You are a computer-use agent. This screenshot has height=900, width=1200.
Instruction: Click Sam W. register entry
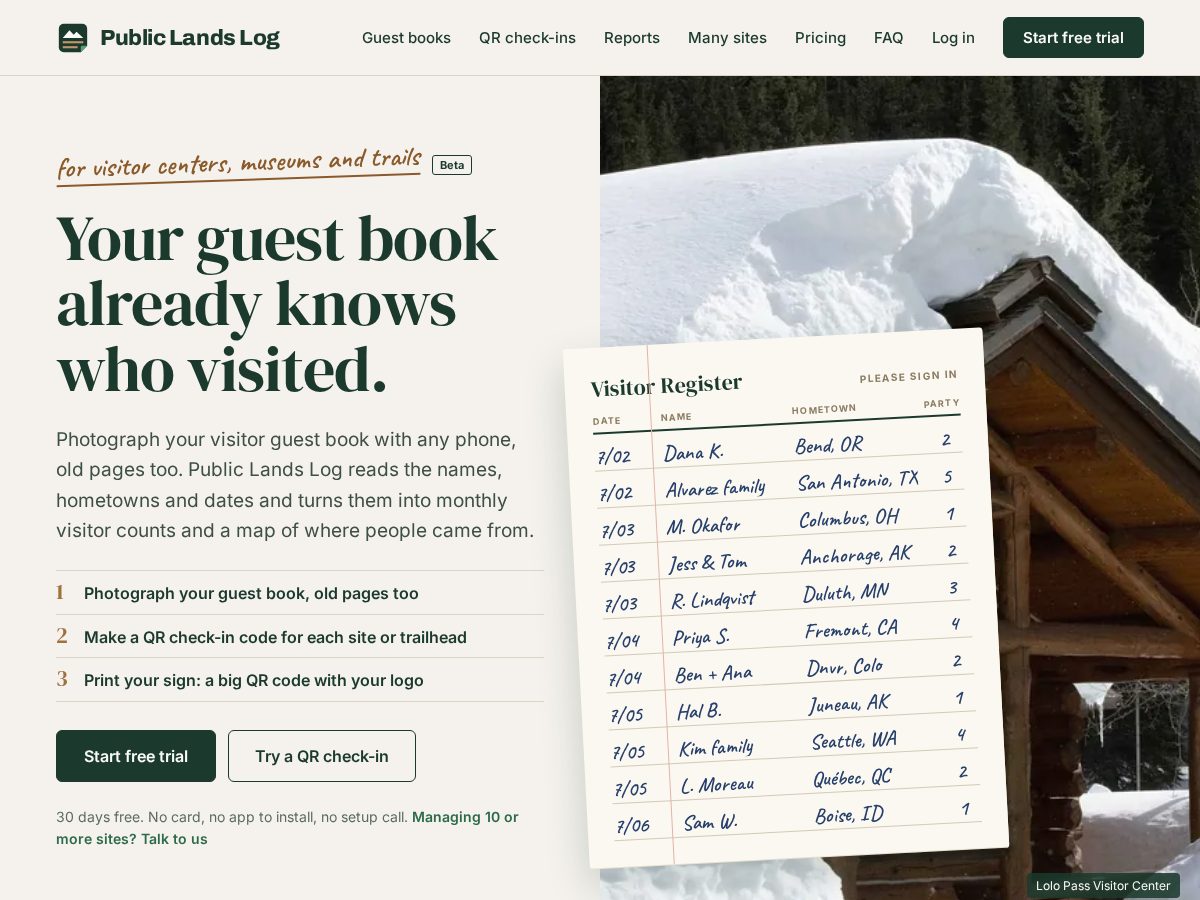pos(710,822)
